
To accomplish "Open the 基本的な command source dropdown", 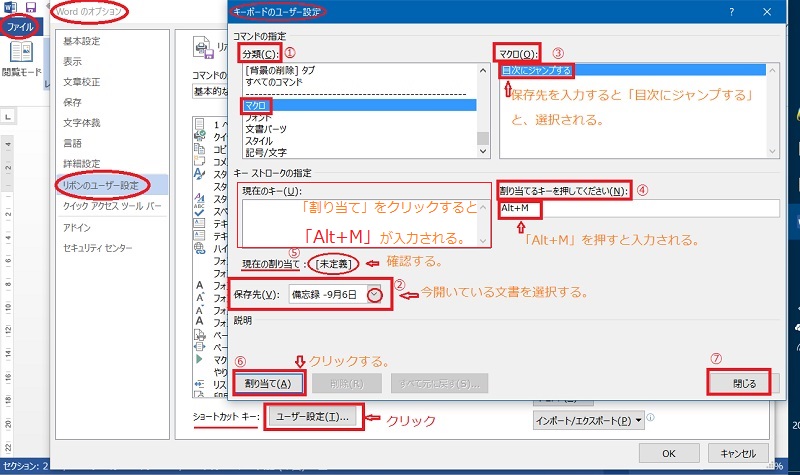I will coord(210,91).
